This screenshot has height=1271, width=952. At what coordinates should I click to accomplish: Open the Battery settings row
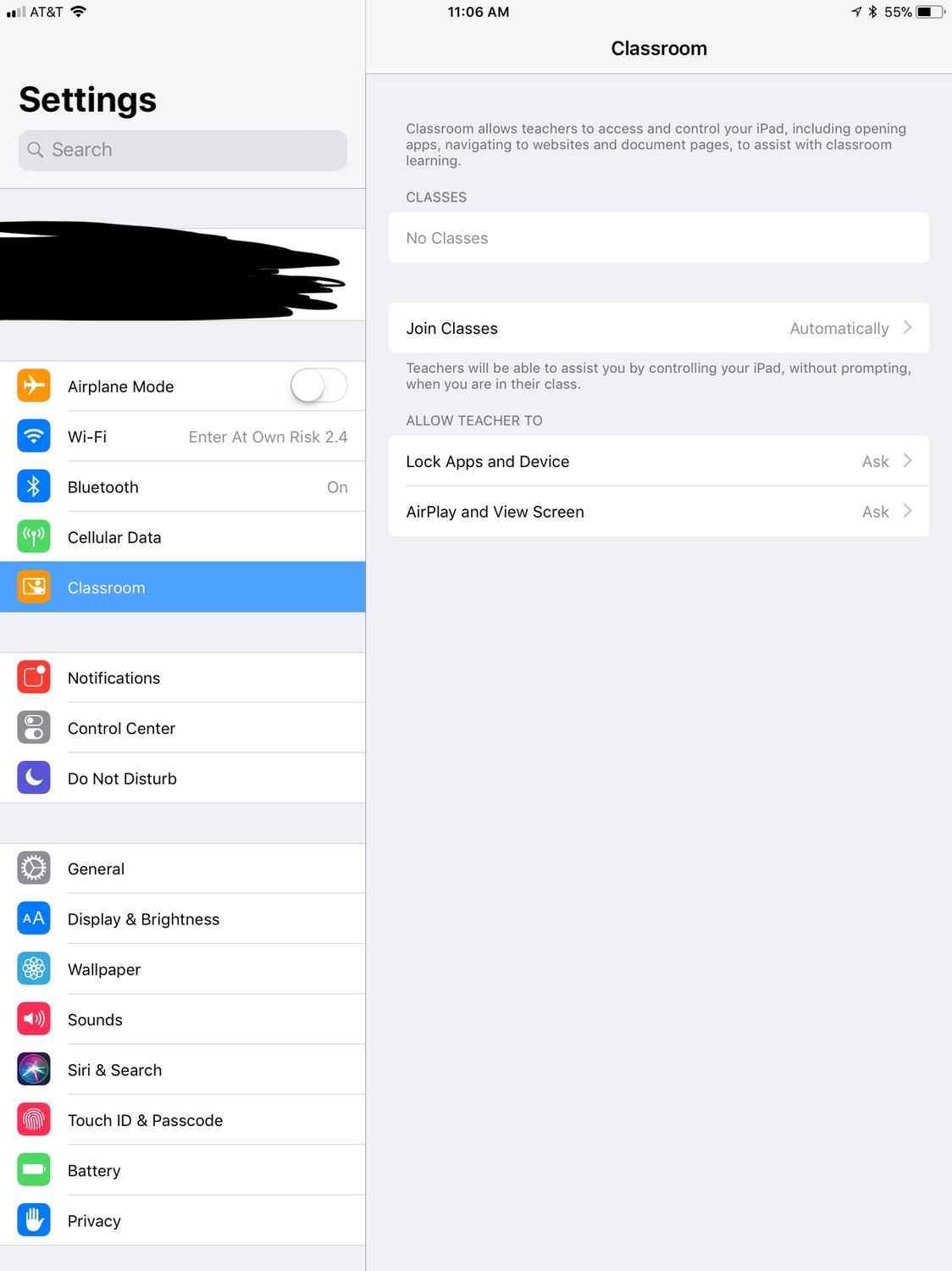pos(183,1170)
